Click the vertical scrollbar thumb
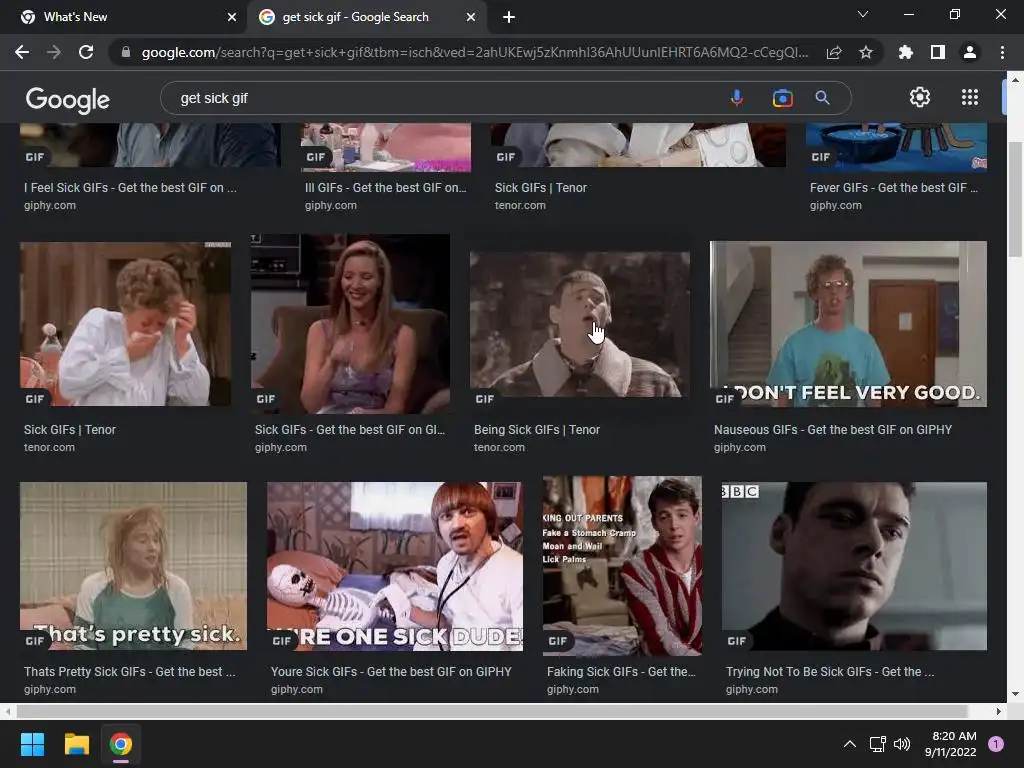 click(x=1014, y=199)
